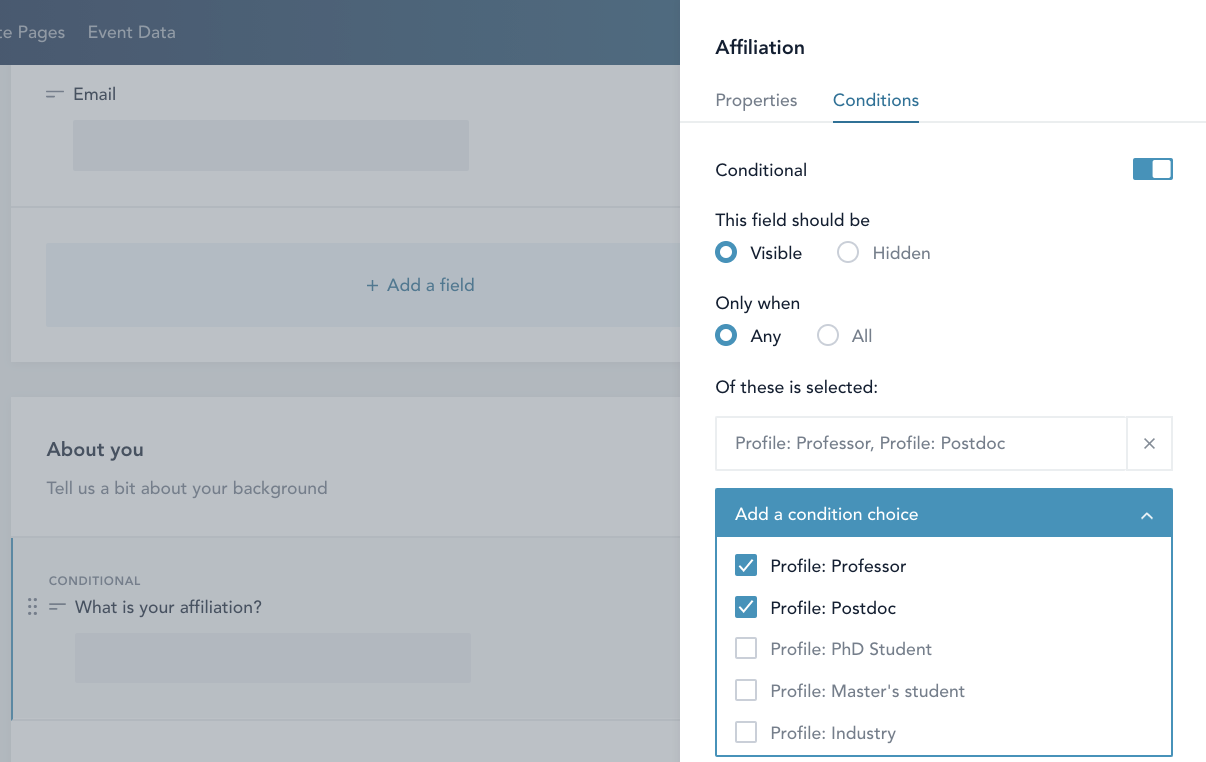1206x762 pixels.
Task: Uncheck Profile: Professor
Action: tap(745, 565)
